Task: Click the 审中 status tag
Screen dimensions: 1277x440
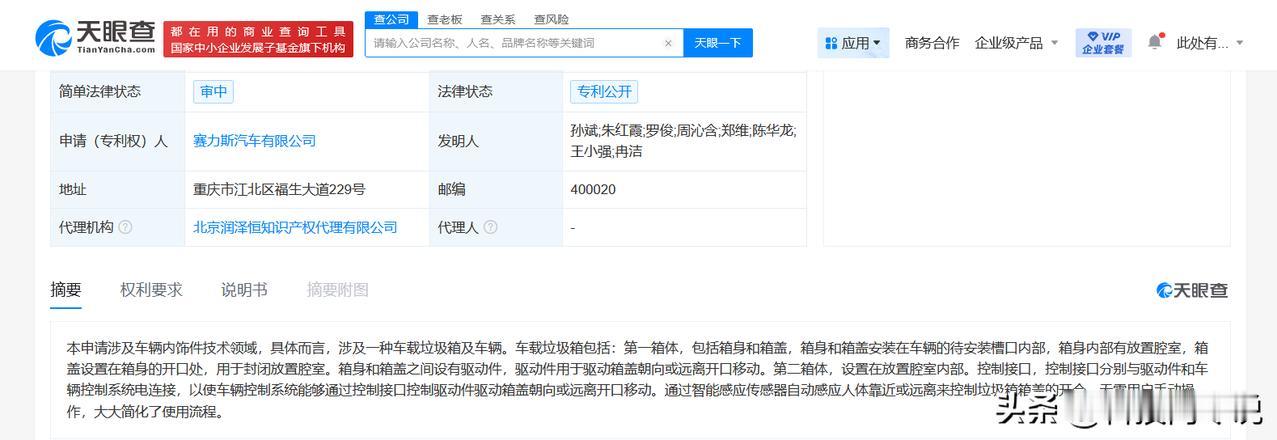Action: pos(213,92)
